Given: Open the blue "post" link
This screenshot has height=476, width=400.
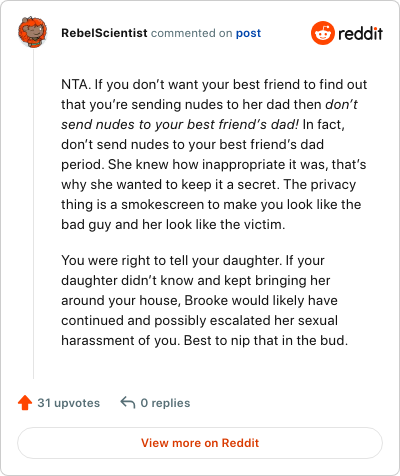Looking at the screenshot, I should pyautogui.click(x=248, y=33).
